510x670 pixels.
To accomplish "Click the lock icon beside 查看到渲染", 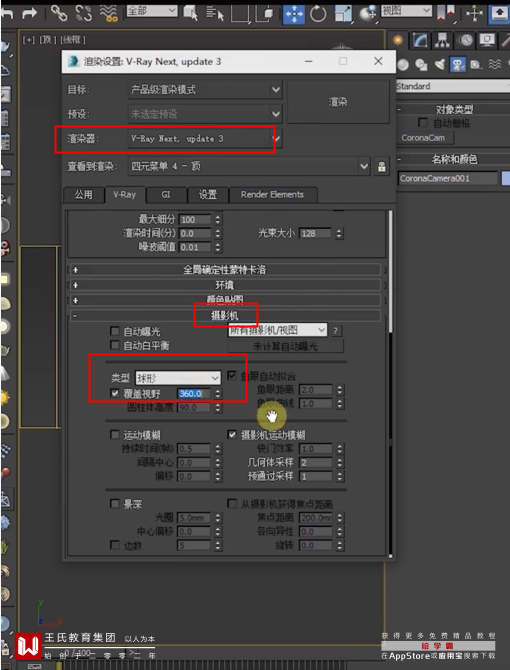I will [x=381, y=166].
